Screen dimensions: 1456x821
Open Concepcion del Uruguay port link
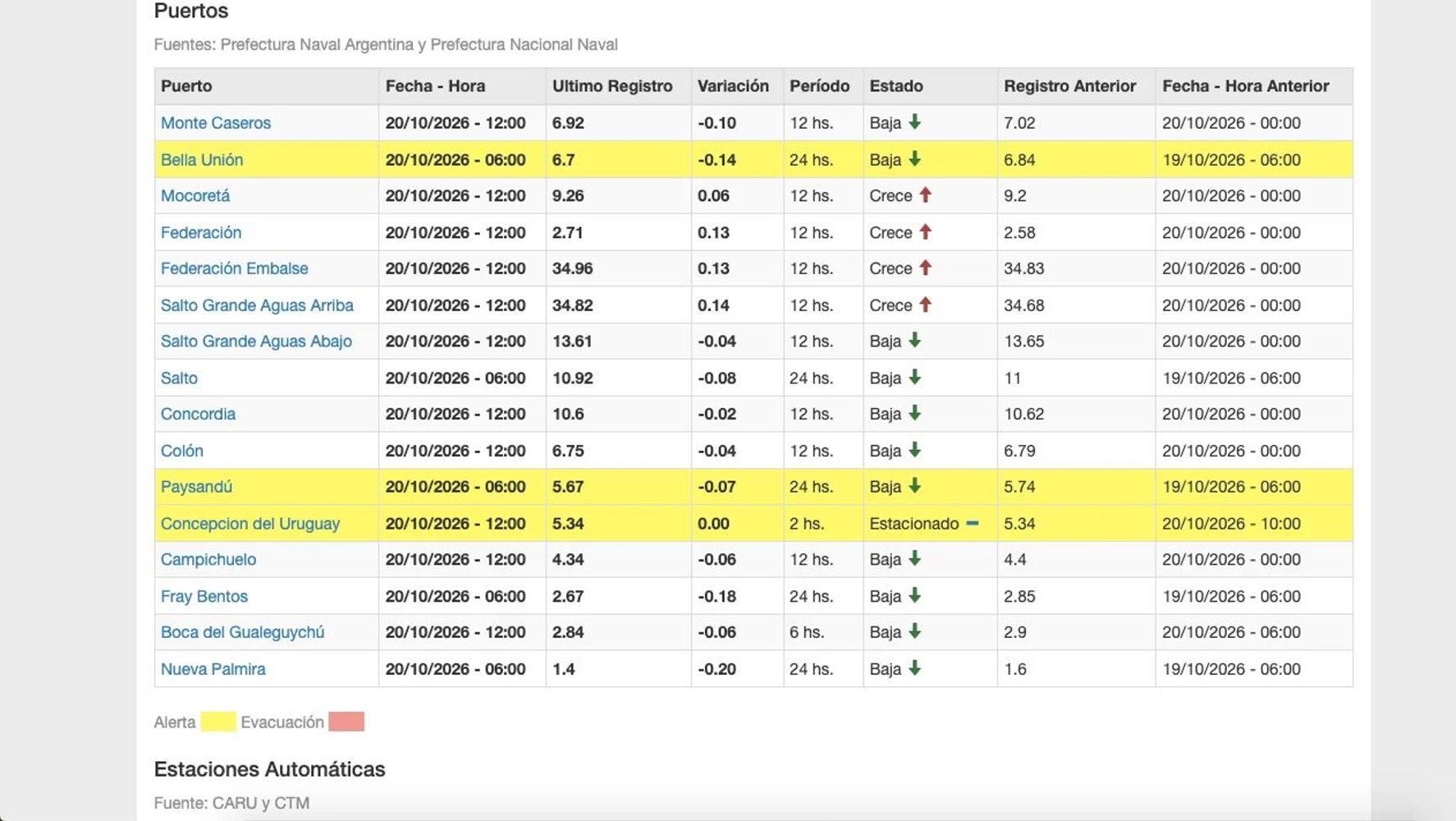click(x=250, y=524)
